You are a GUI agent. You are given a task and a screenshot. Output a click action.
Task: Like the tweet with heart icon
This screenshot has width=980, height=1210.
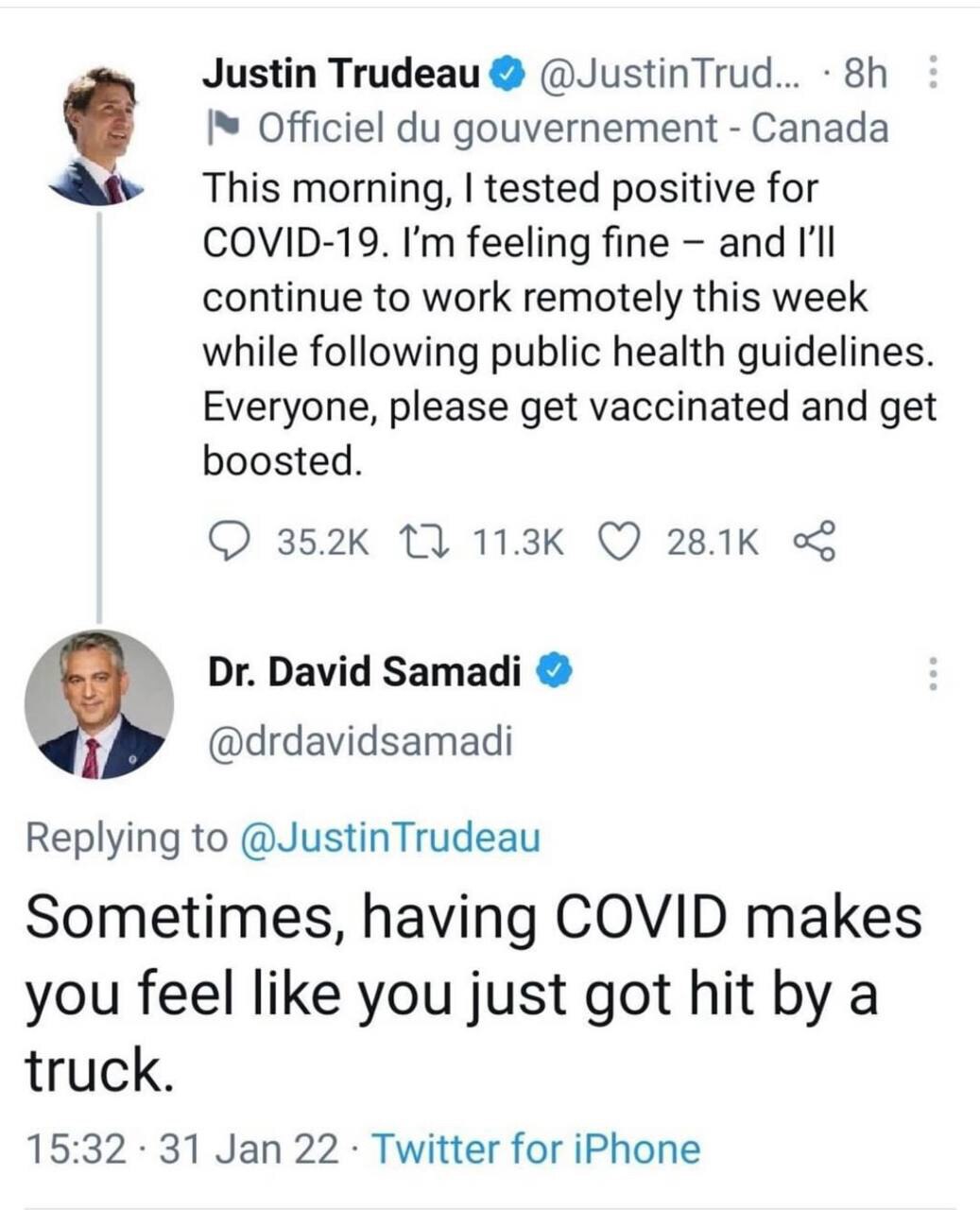[620, 543]
